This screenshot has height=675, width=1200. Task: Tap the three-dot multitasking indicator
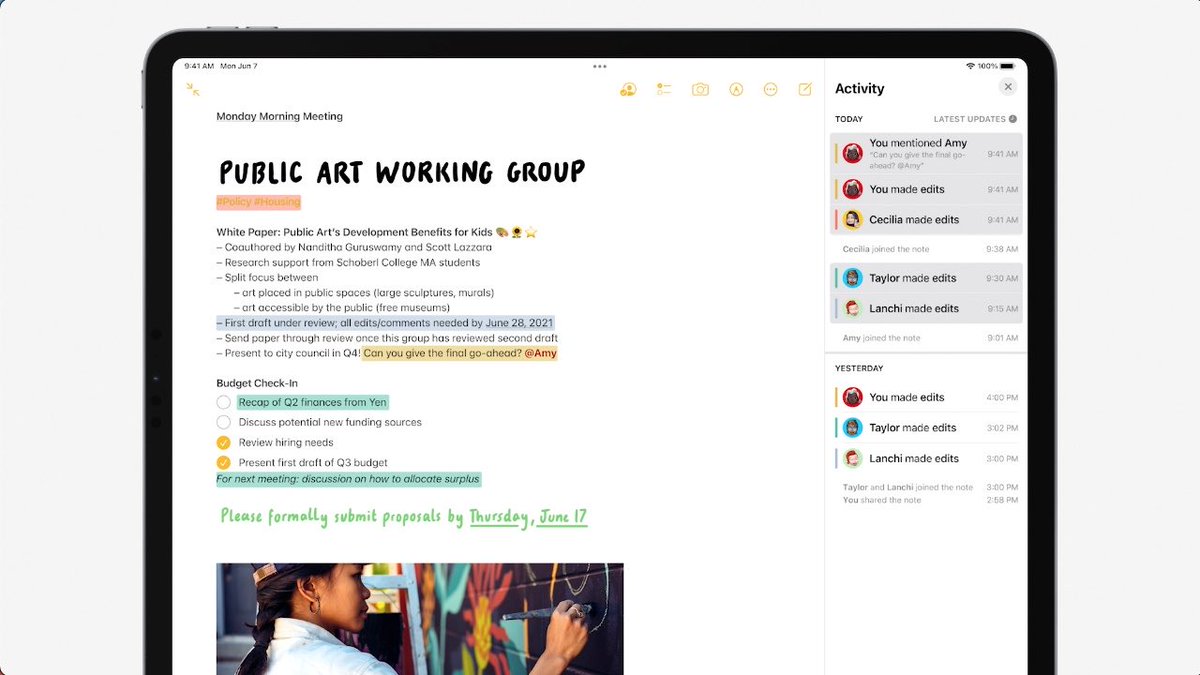[600, 66]
